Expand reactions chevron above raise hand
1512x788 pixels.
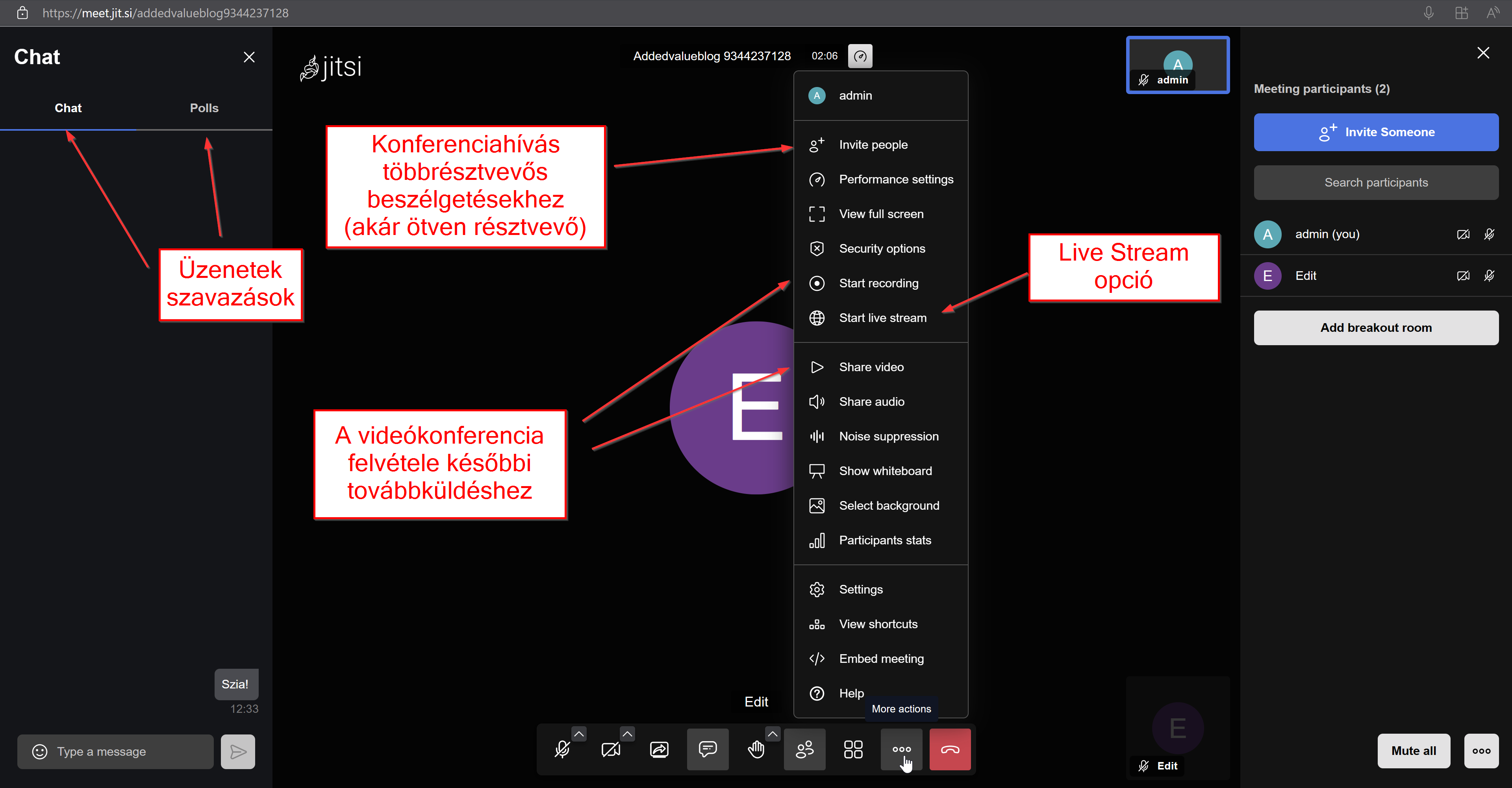pyautogui.click(x=773, y=734)
